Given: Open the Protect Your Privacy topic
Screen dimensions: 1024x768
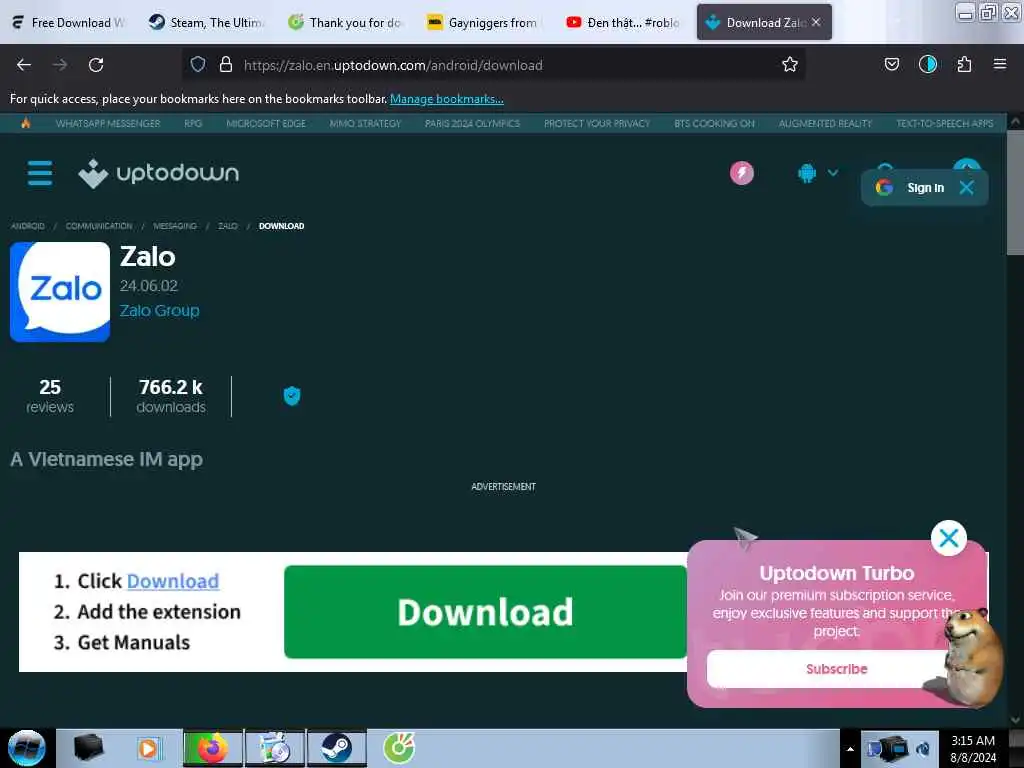Looking at the screenshot, I should pyautogui.click(x=597, y=123).
